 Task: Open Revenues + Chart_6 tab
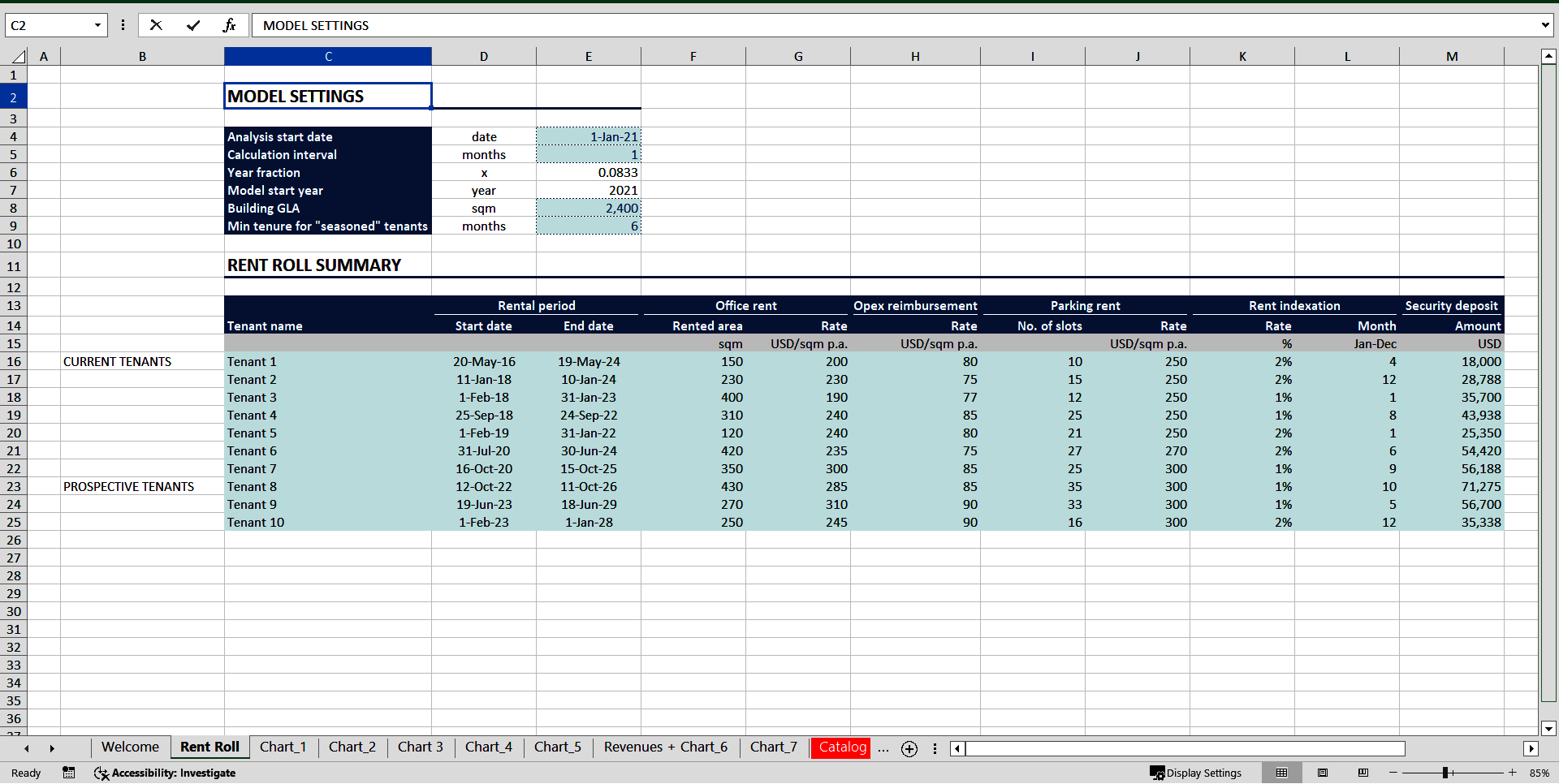[666, 747]
